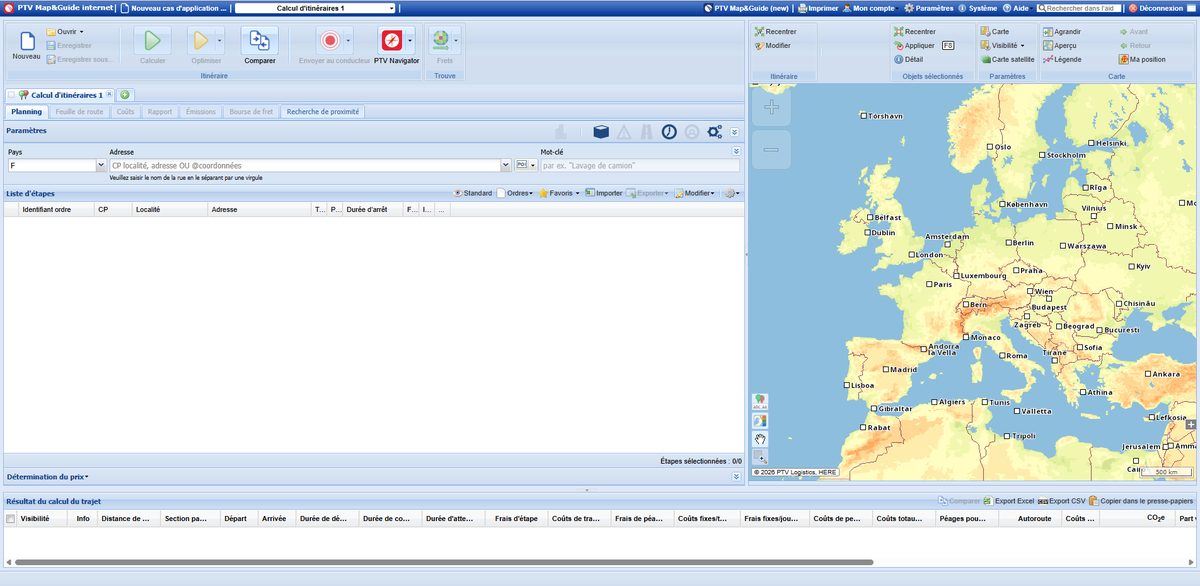Image resolution: width=1200 pixels, height=586 pixels.
Task: Click Importer in the stage list toolbar
Action: point(604,193)
